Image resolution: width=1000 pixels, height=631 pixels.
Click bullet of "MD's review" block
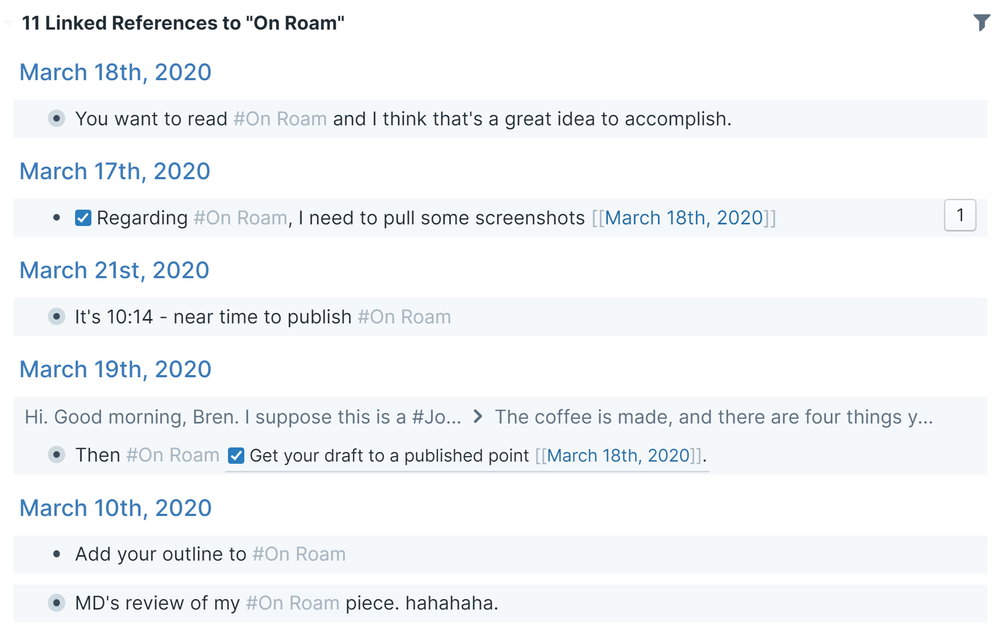(57, 603)
